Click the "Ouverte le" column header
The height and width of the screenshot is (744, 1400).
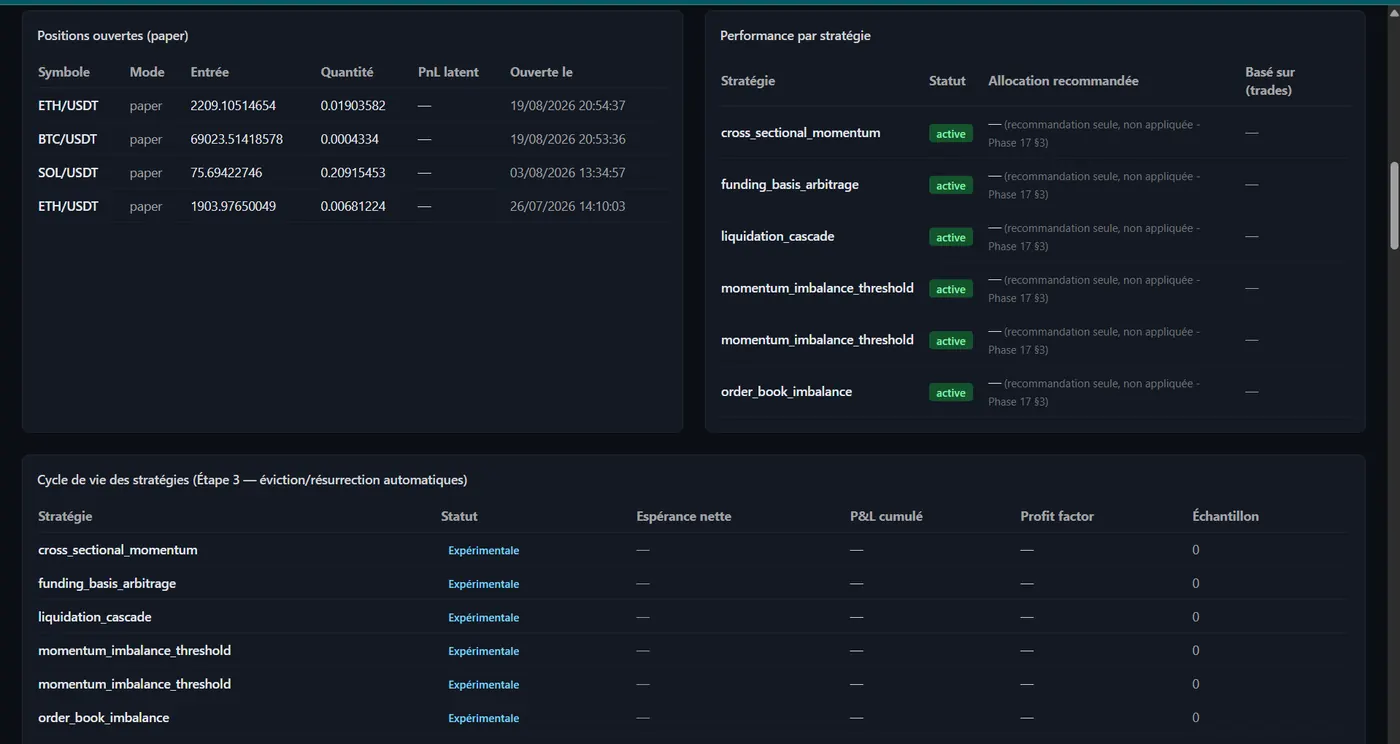tap(541, 72)
